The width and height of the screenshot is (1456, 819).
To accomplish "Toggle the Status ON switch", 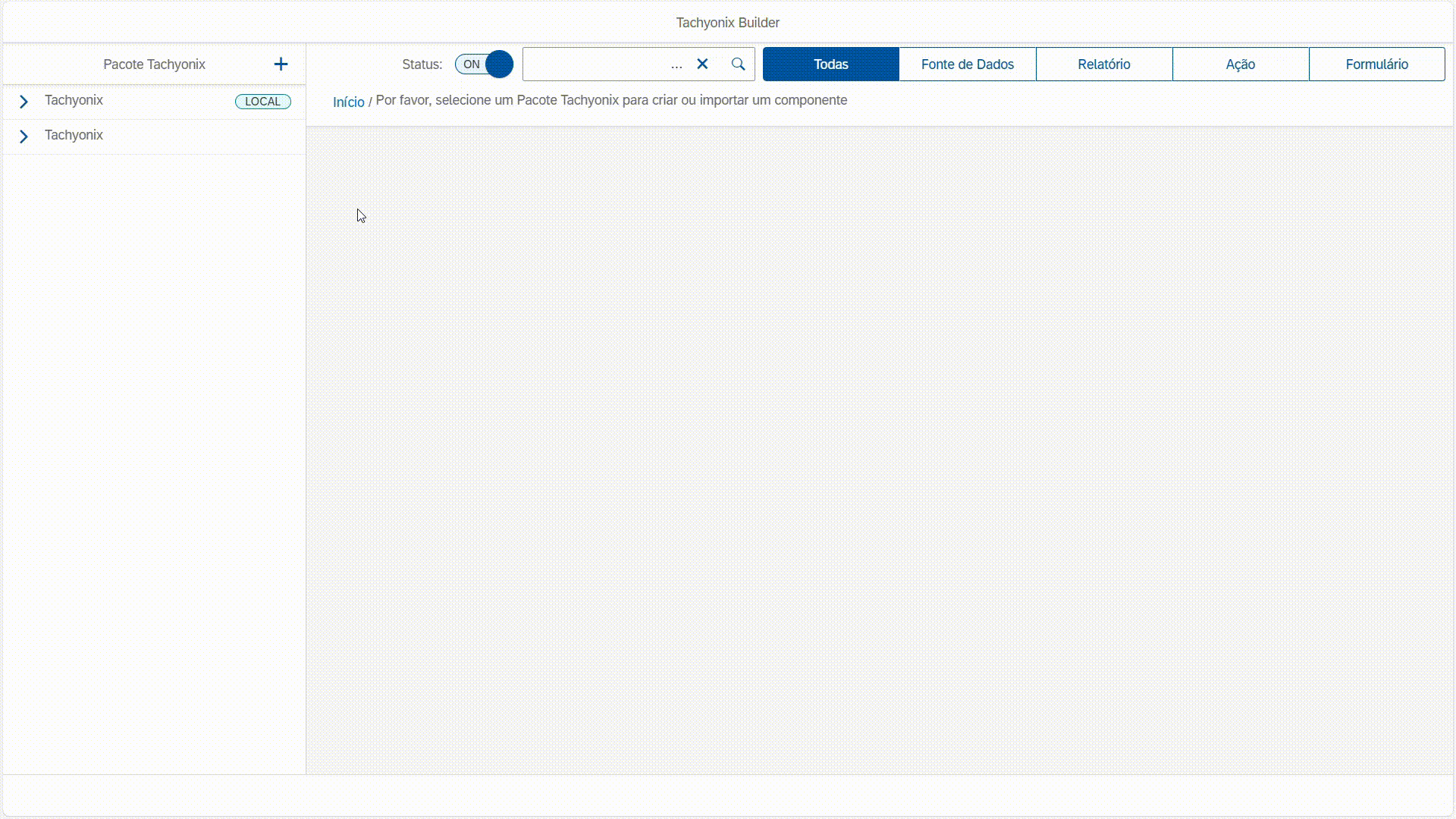I will pos(484,64).
